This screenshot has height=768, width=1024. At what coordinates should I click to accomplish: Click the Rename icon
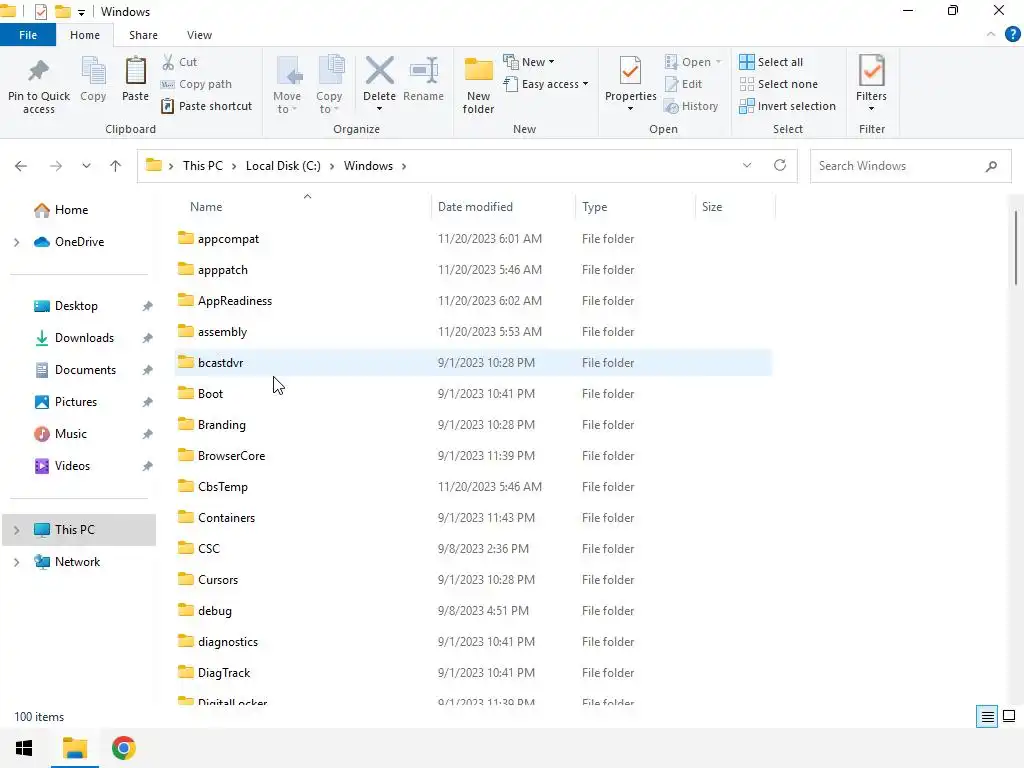point(424,71)
